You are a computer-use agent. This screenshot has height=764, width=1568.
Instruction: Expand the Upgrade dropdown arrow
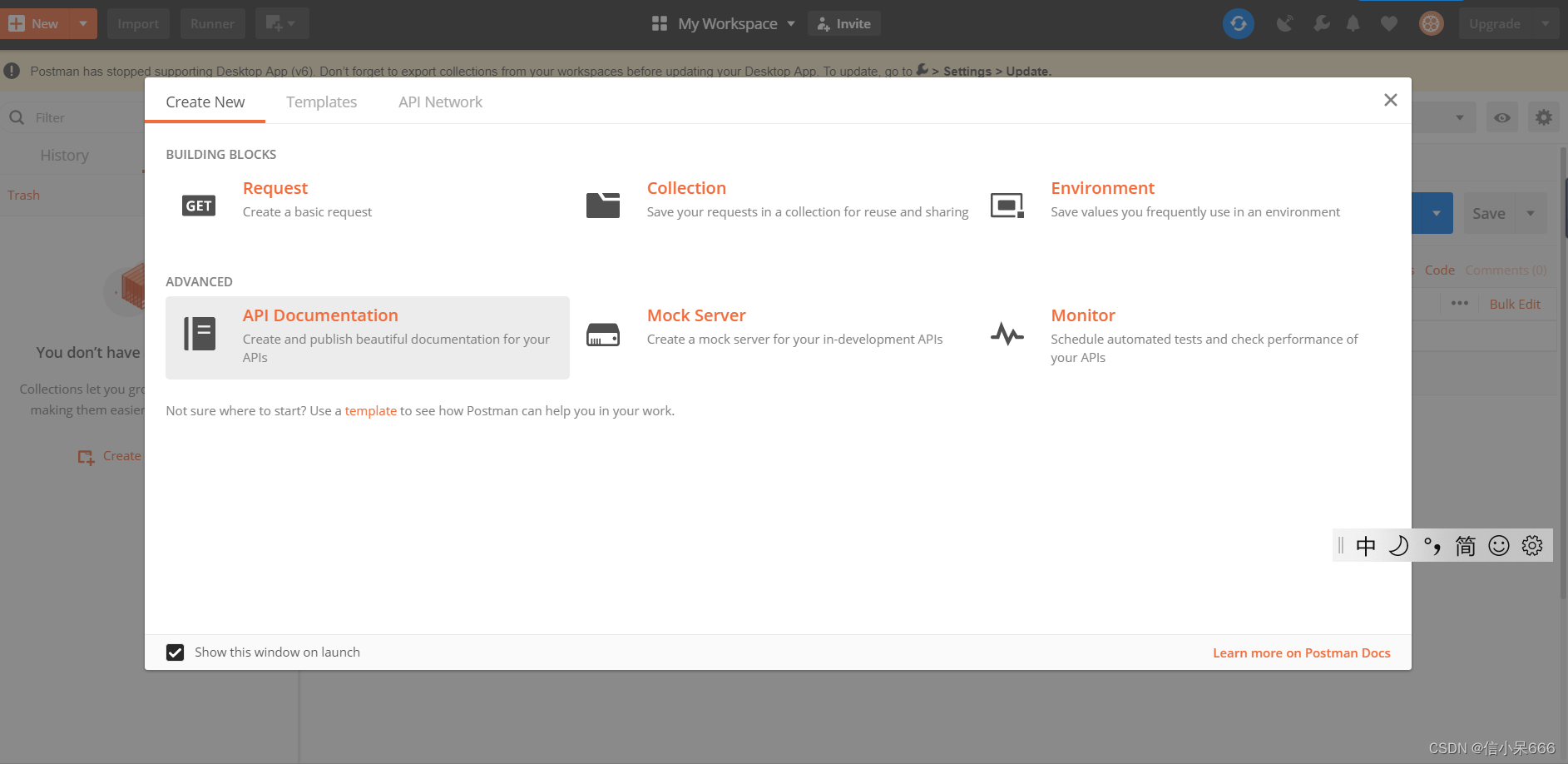click(x=1546, y=23)
